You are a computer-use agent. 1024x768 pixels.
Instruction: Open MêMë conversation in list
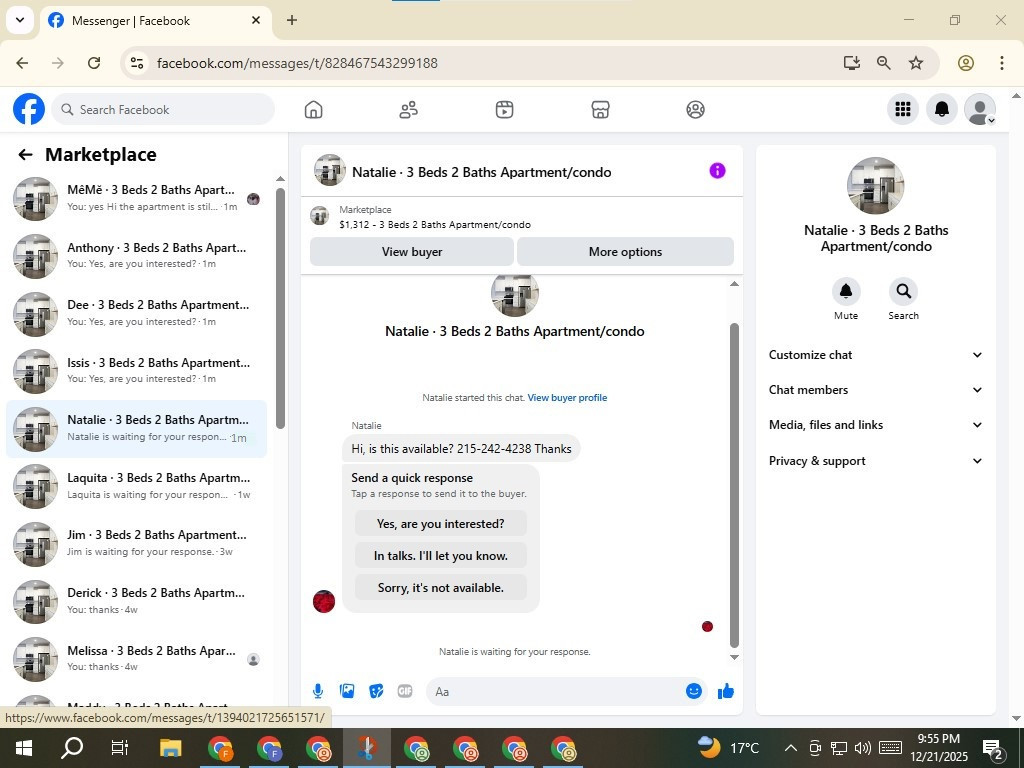pyautogui.click(x=136, y=199)
